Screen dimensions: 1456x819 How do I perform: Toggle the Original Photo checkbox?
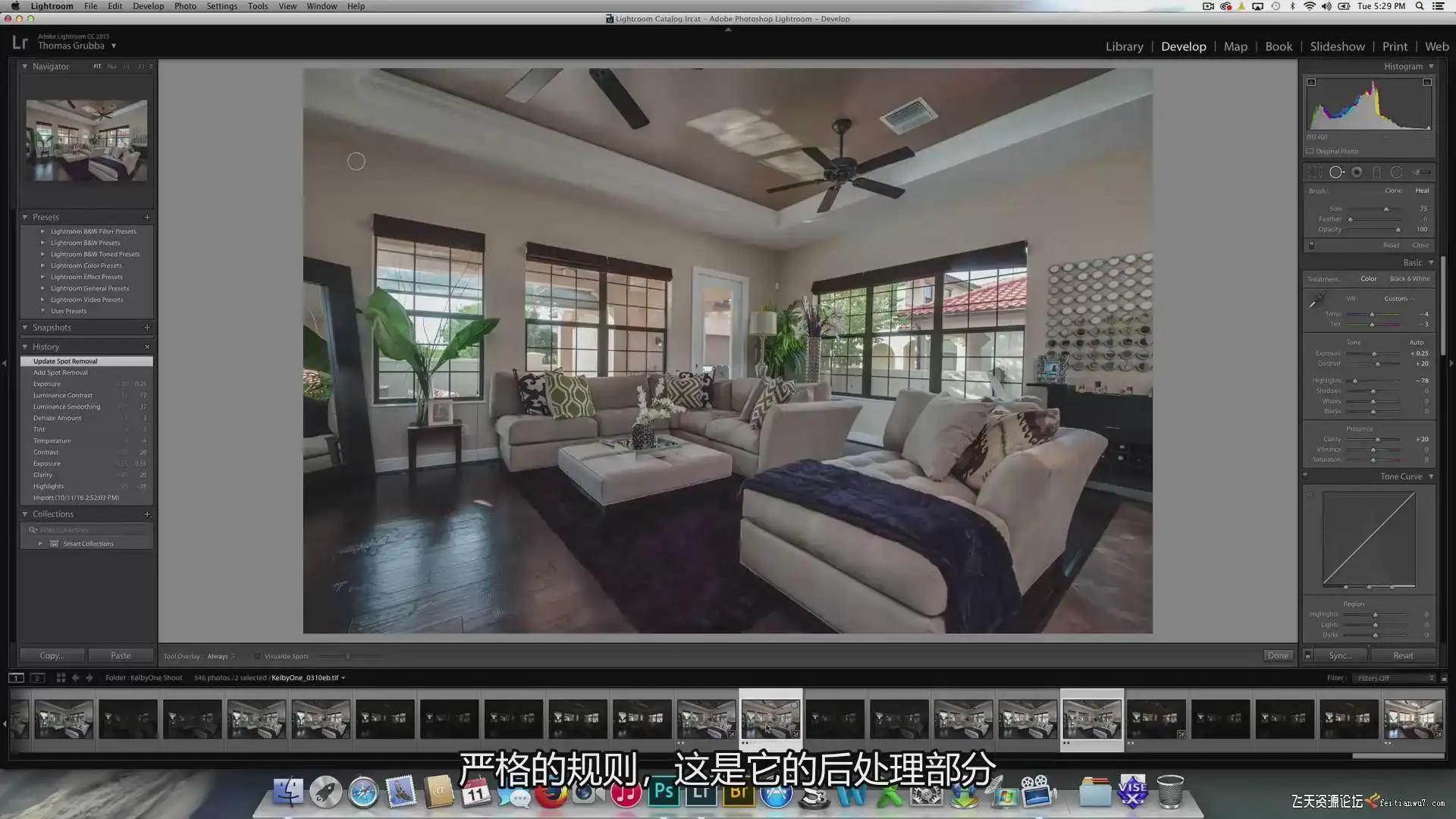click(1310, 152)
